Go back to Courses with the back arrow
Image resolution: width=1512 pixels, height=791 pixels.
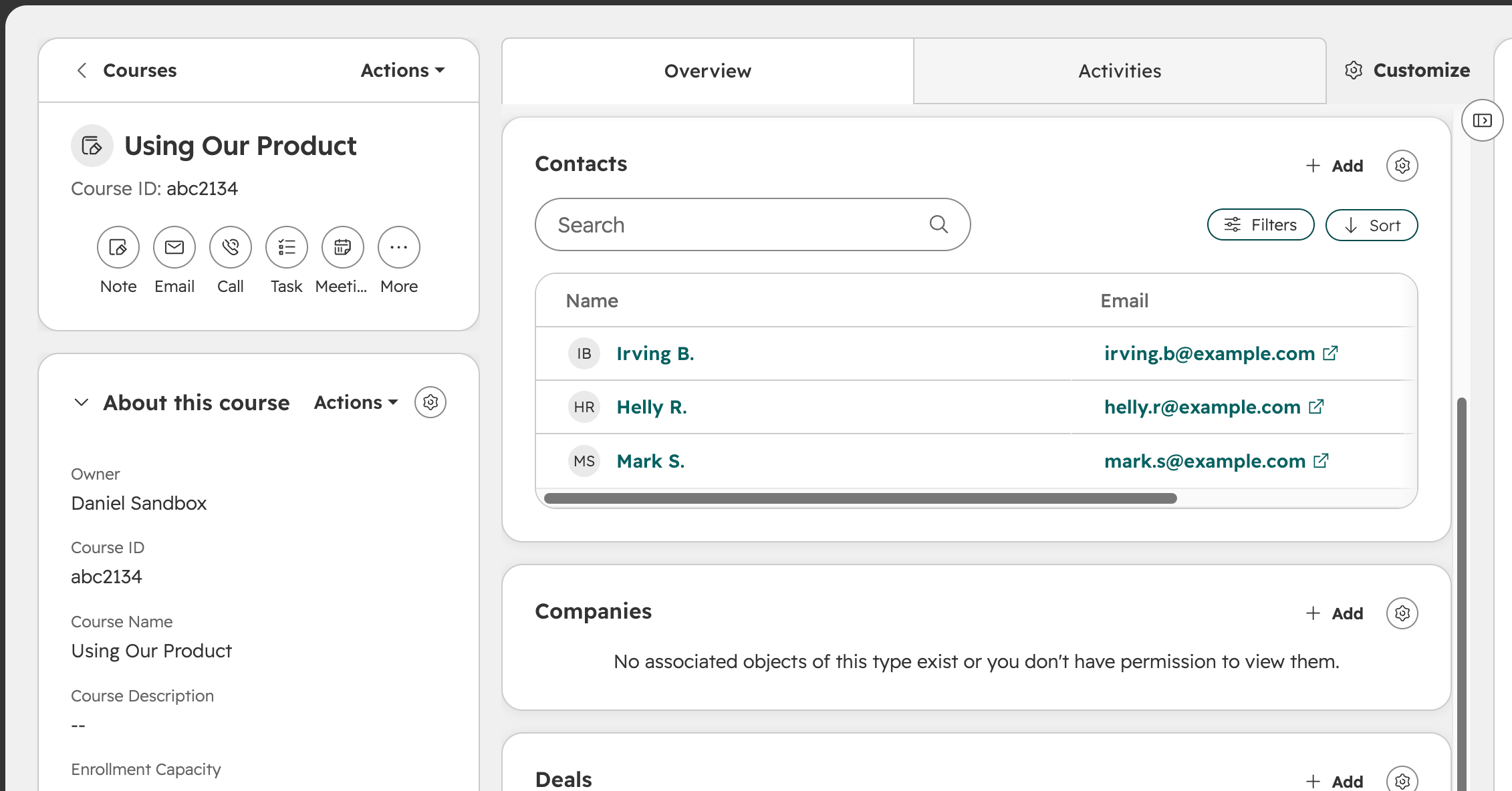point(82,70)
